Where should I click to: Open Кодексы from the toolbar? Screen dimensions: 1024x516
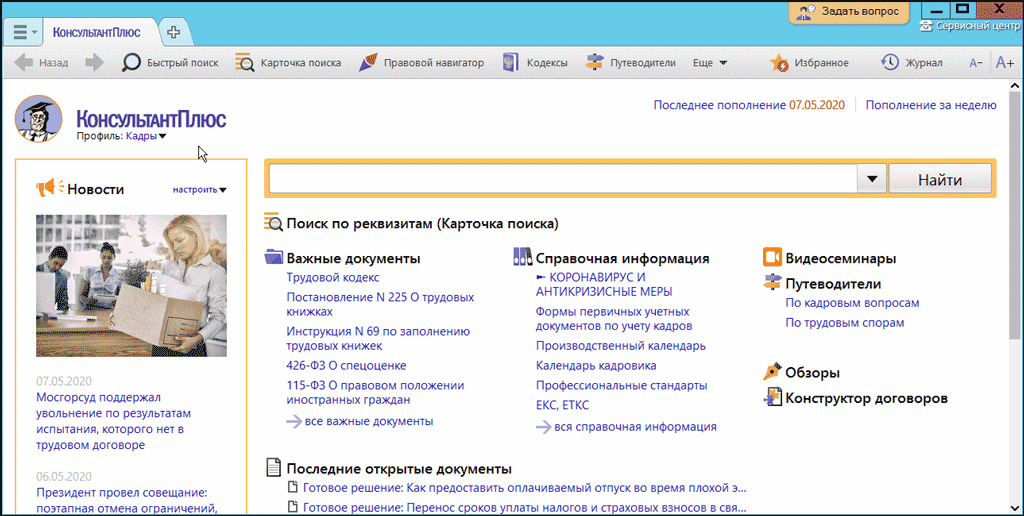(x=535, y=63)
